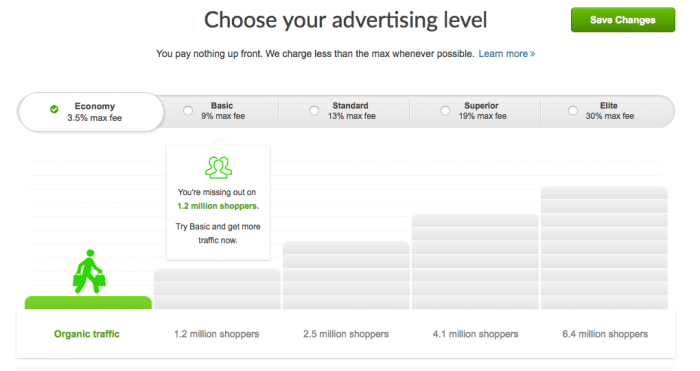Click the green checkmark beside Economy
The image size is (700, 371).
coord(54,109)
